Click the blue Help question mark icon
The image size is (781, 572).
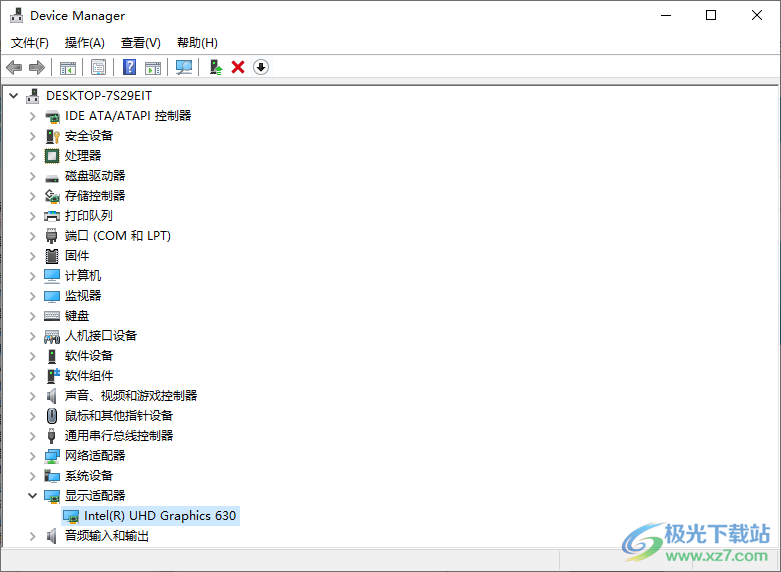(x=130, y=67)
